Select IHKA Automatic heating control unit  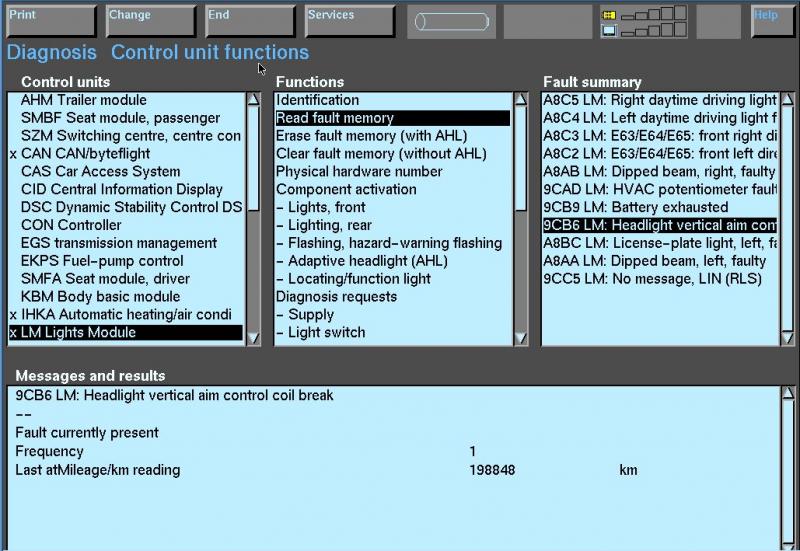[x=126, y=315]
